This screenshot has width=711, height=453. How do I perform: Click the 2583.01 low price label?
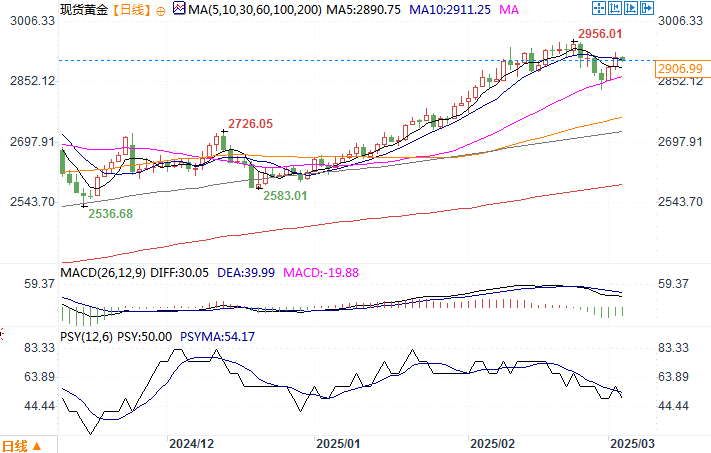pyautogui.click(x=285, y=196)
